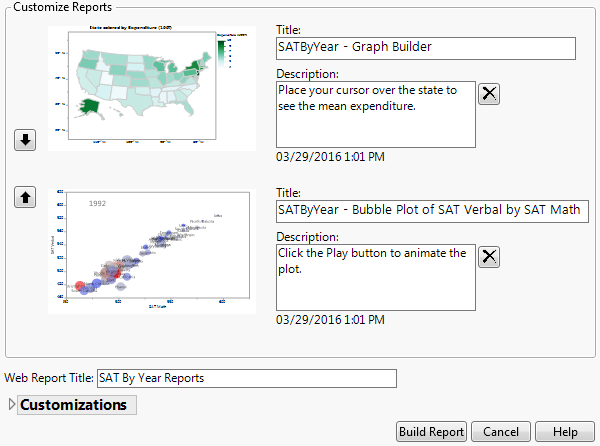Edit the mean expenditure description box

374,114
